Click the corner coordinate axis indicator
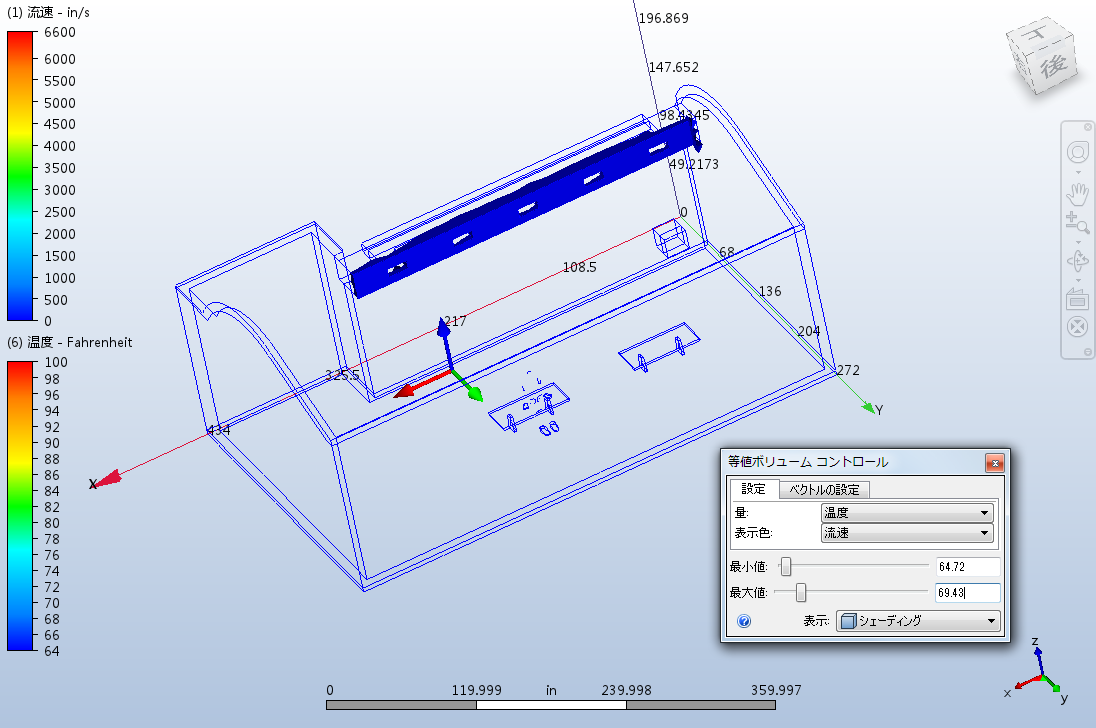The height and width of the screenshot is (728, 1096). [x=1037, y=671]
